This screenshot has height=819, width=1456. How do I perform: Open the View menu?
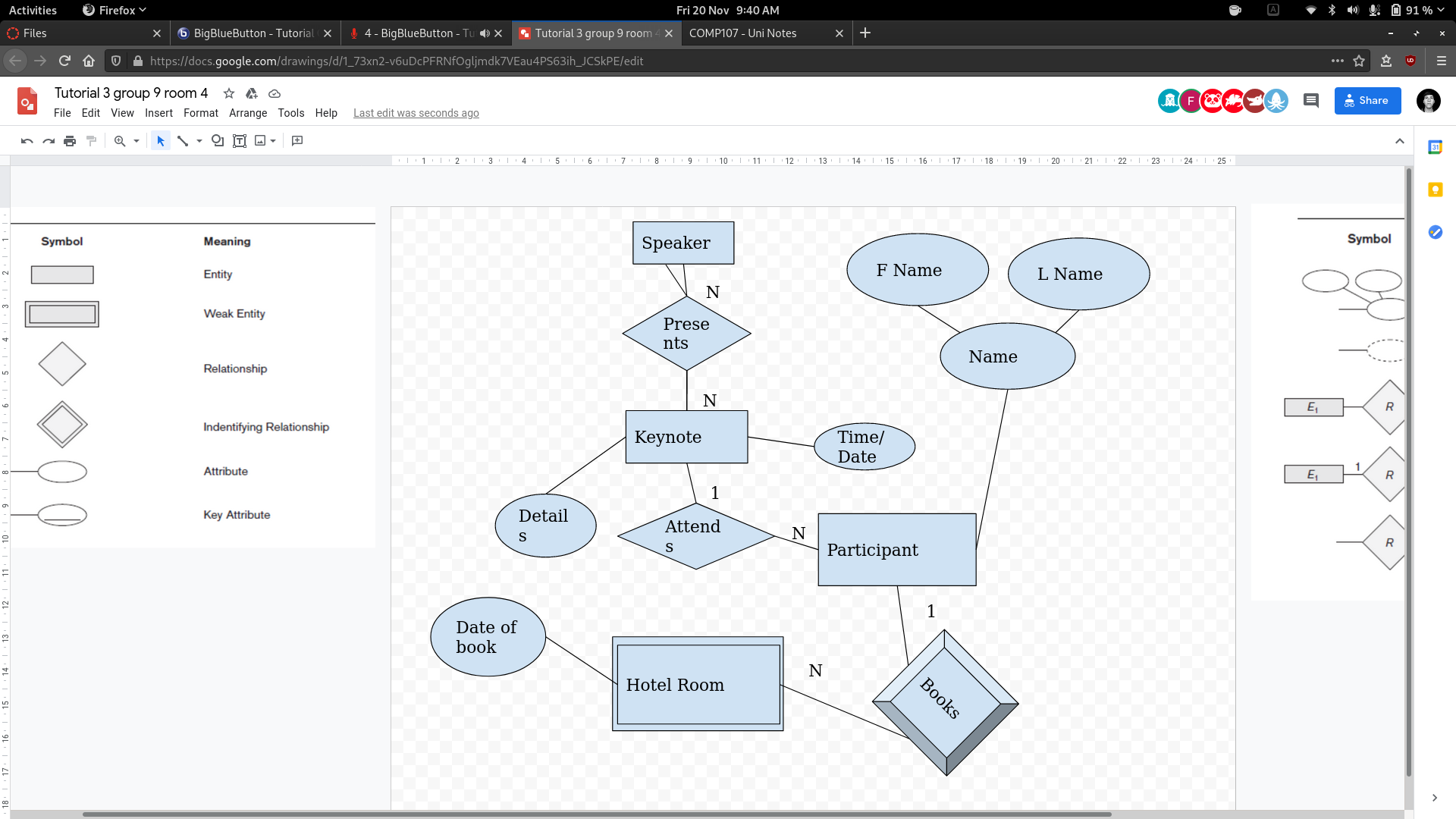pyautogui.click(x=122, y=113)
